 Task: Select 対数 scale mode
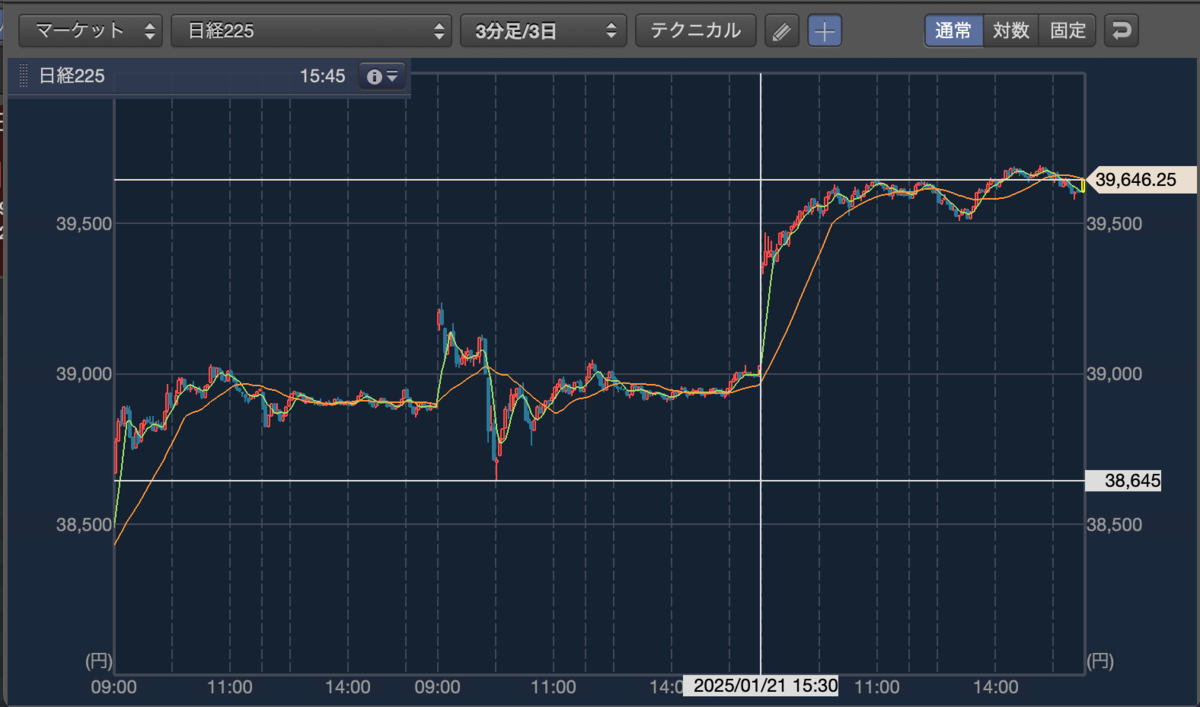(1011, 30)
